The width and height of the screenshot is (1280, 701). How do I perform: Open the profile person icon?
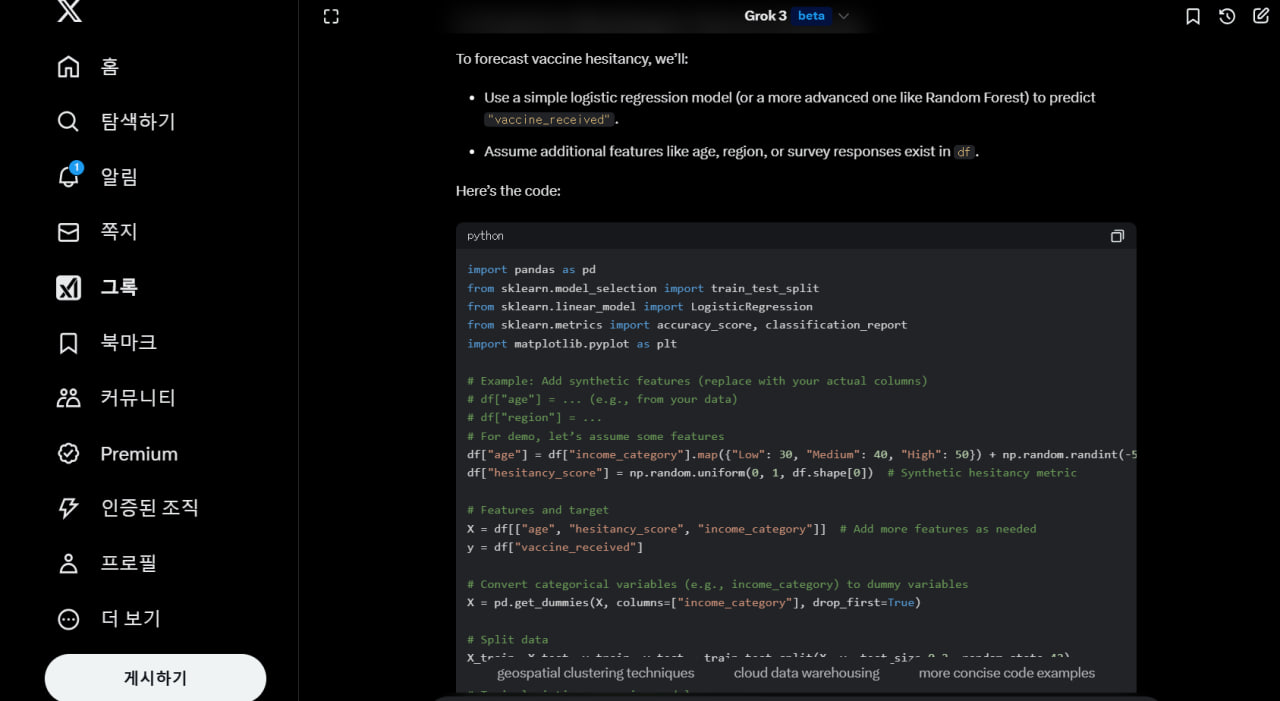point(68,563)
